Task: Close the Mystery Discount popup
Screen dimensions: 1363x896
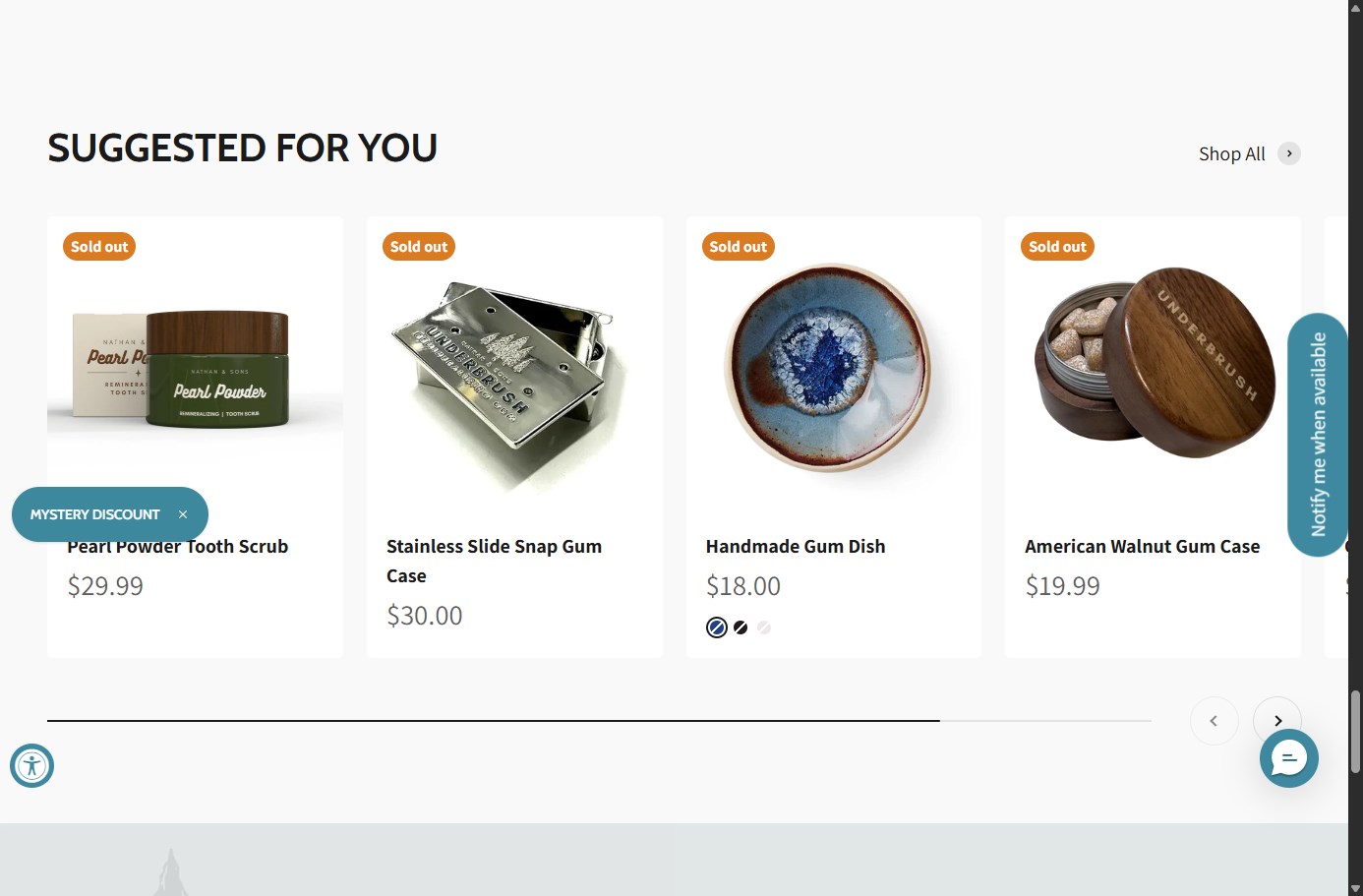Action: 183,514
